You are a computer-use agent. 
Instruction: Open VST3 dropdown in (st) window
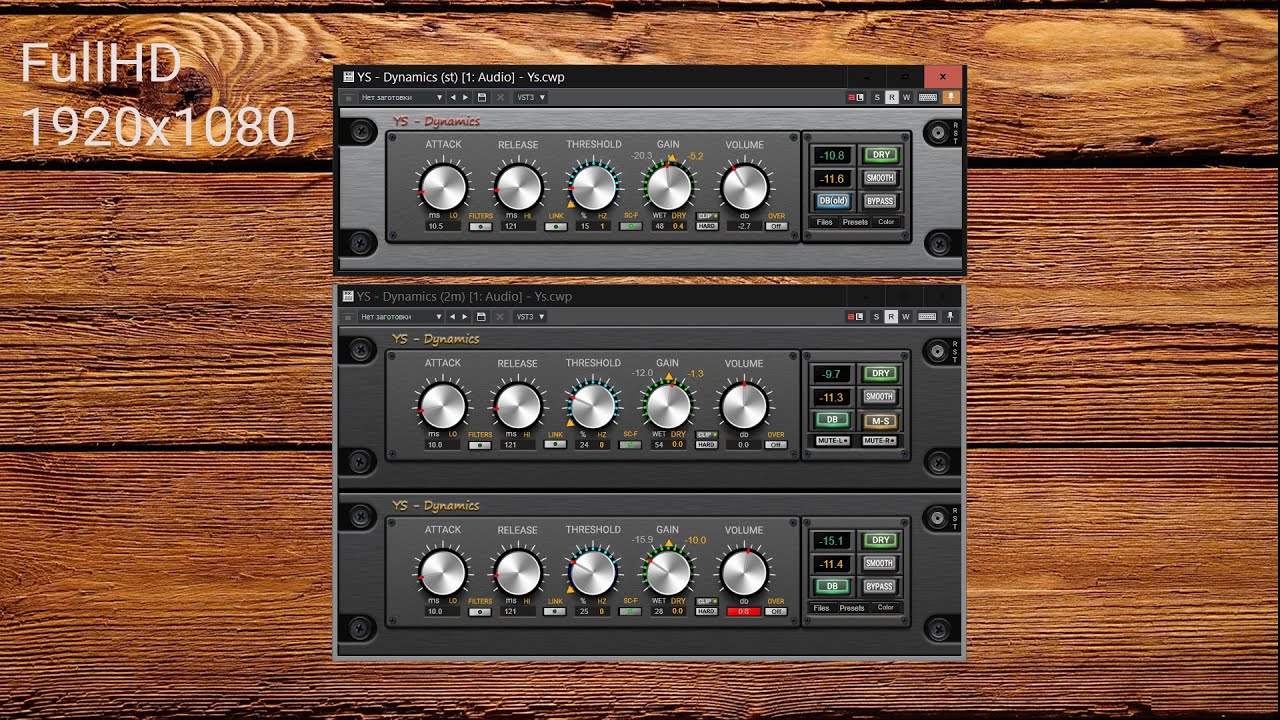(530, 97)
